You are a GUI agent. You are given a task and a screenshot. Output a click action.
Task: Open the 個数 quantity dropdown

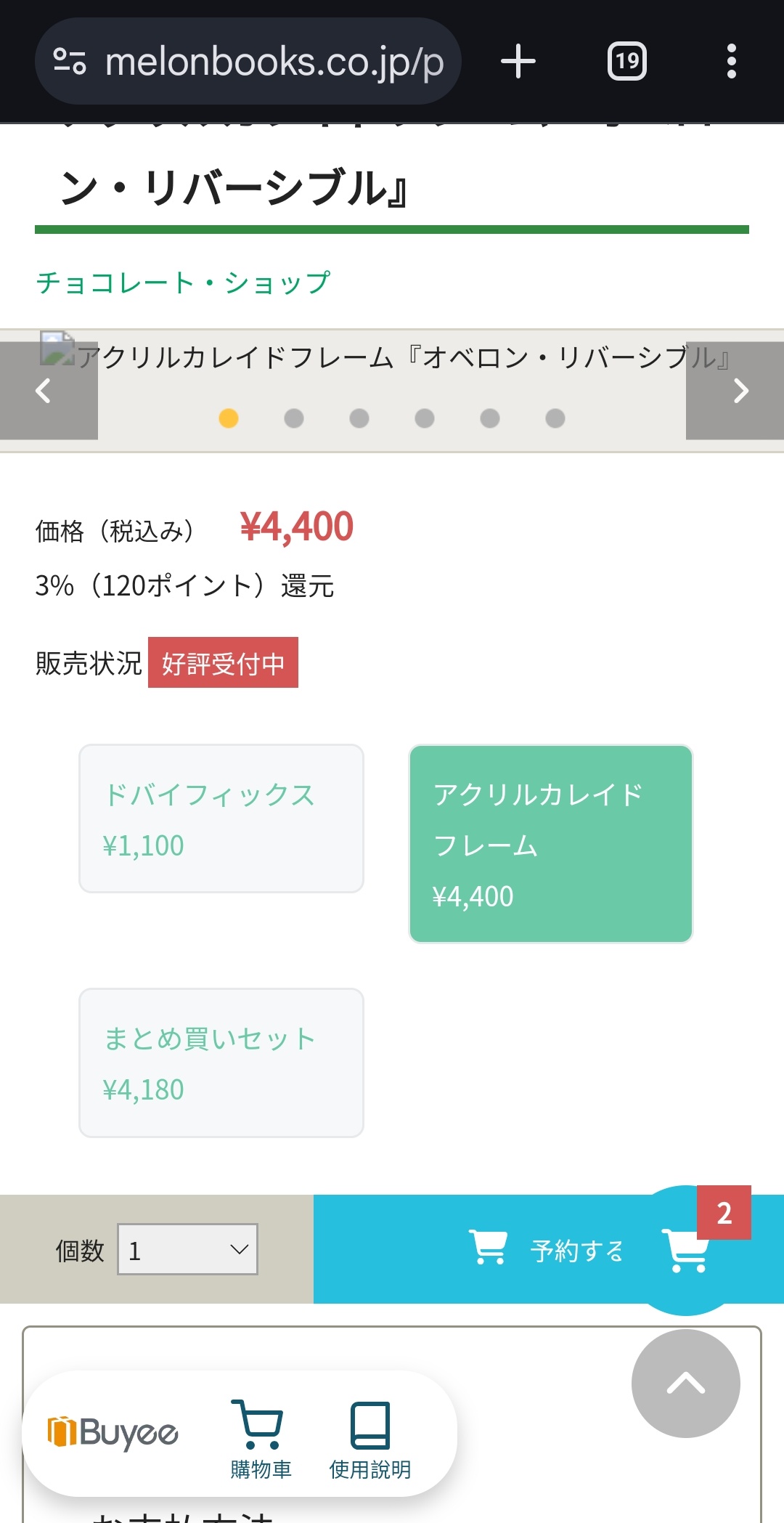(x=187, y=1249)
